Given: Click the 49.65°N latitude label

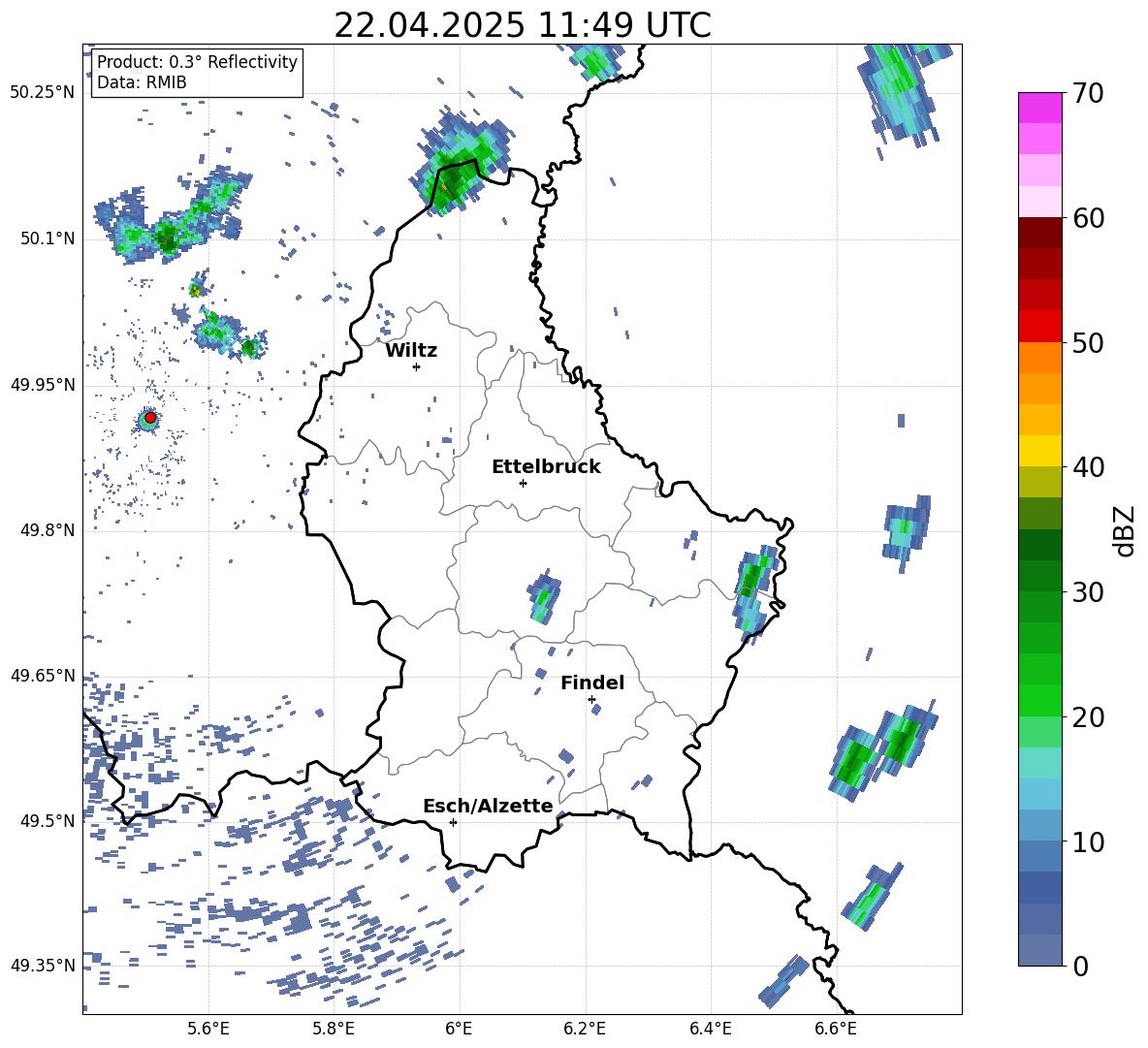Looking at the screenshot, I should (42, 677).
